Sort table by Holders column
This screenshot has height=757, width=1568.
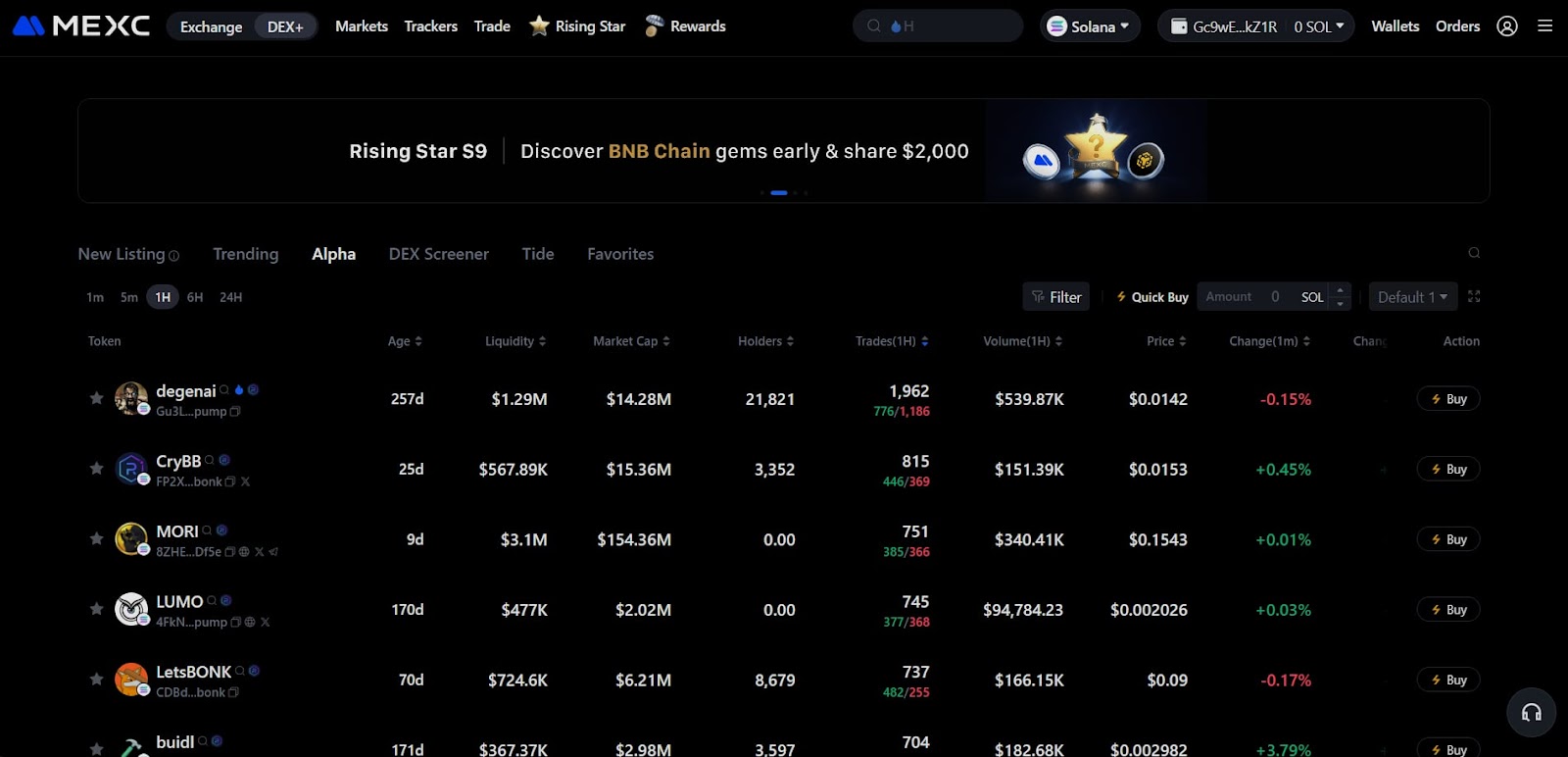(766, 341)
